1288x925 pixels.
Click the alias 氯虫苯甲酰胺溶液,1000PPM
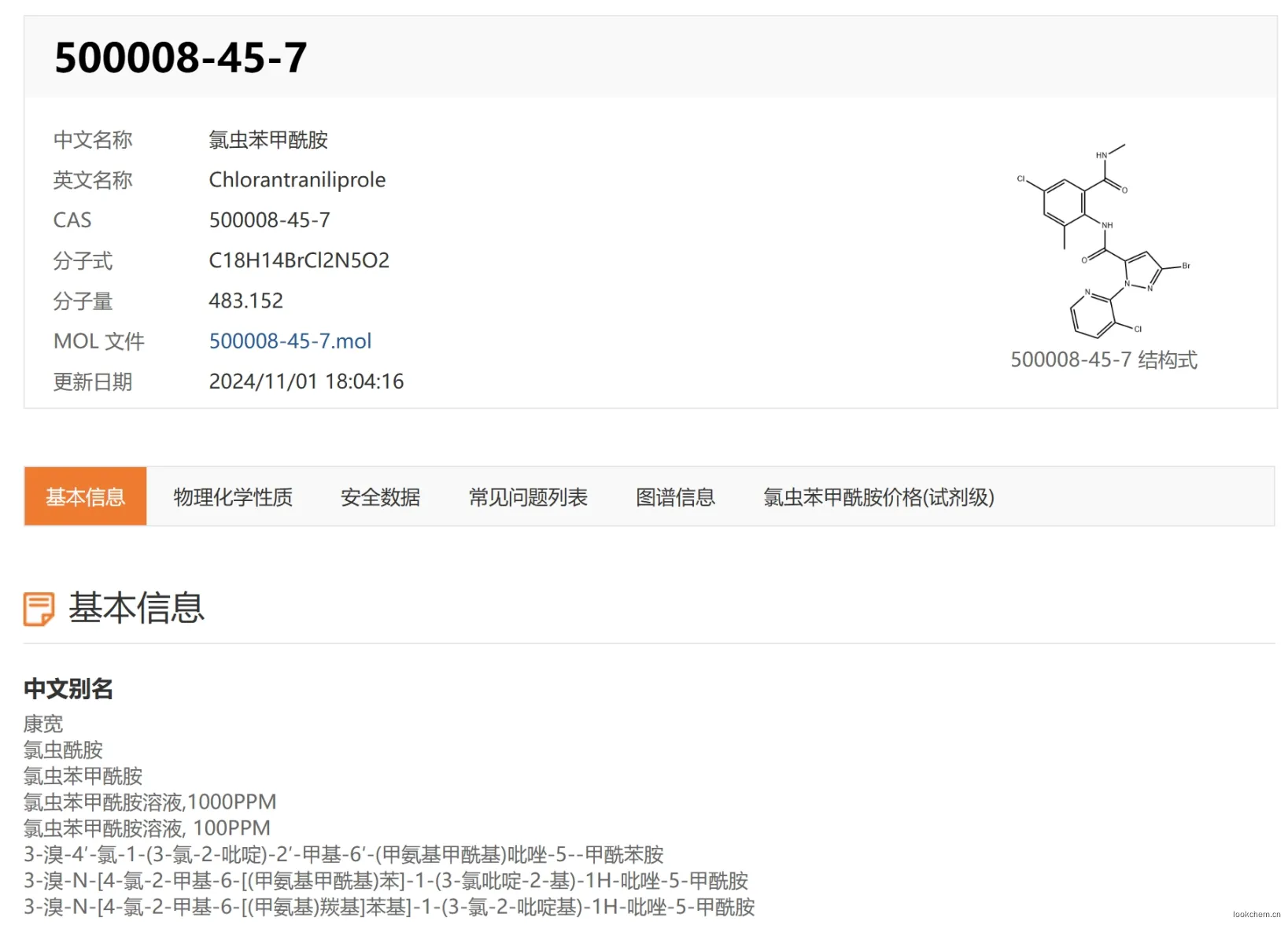click(x=149, y=802)
